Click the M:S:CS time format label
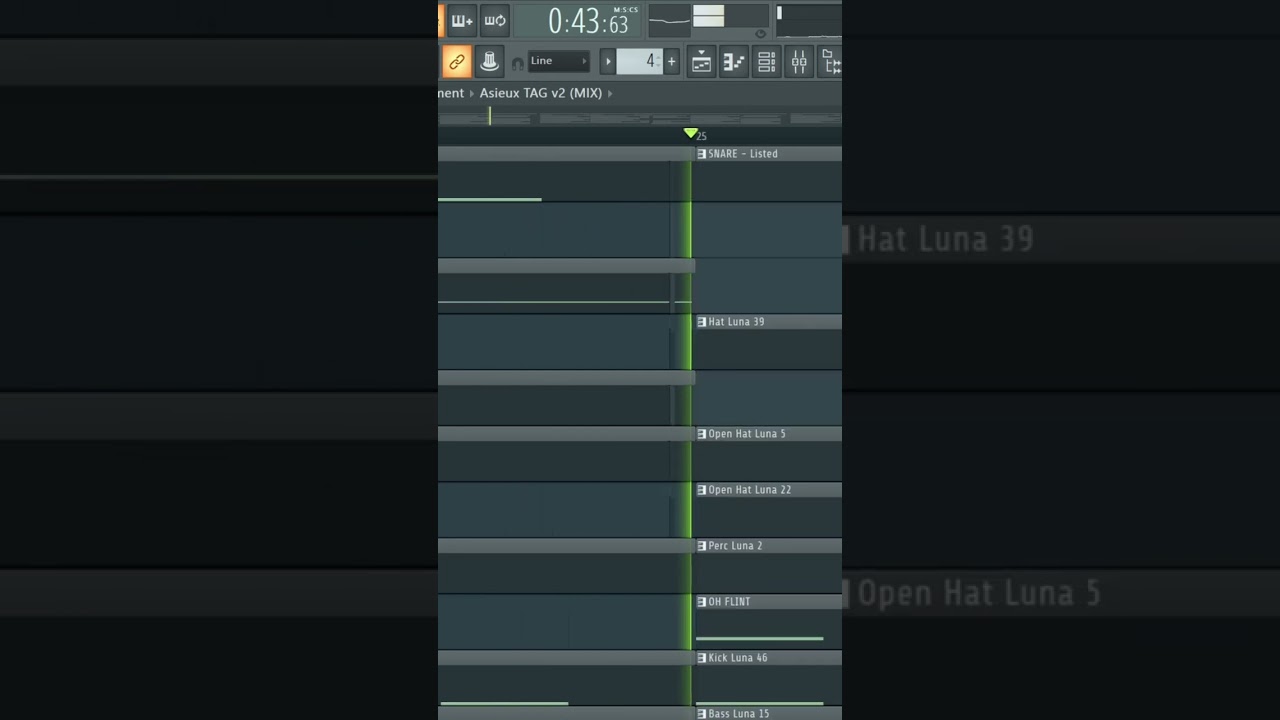This screenshot has height=720, width=1280. tap(625, 10)
